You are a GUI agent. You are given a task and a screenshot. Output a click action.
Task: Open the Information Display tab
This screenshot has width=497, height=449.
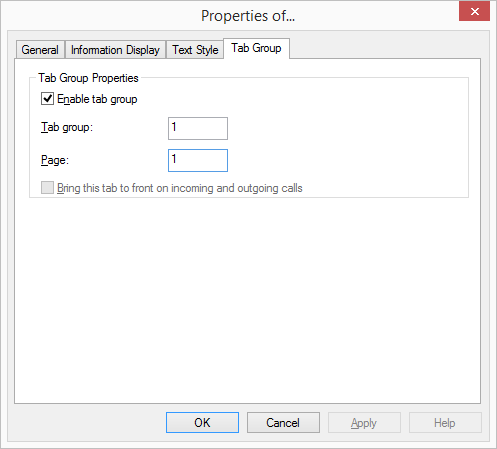pyautogui.click(x=115, y=50)
